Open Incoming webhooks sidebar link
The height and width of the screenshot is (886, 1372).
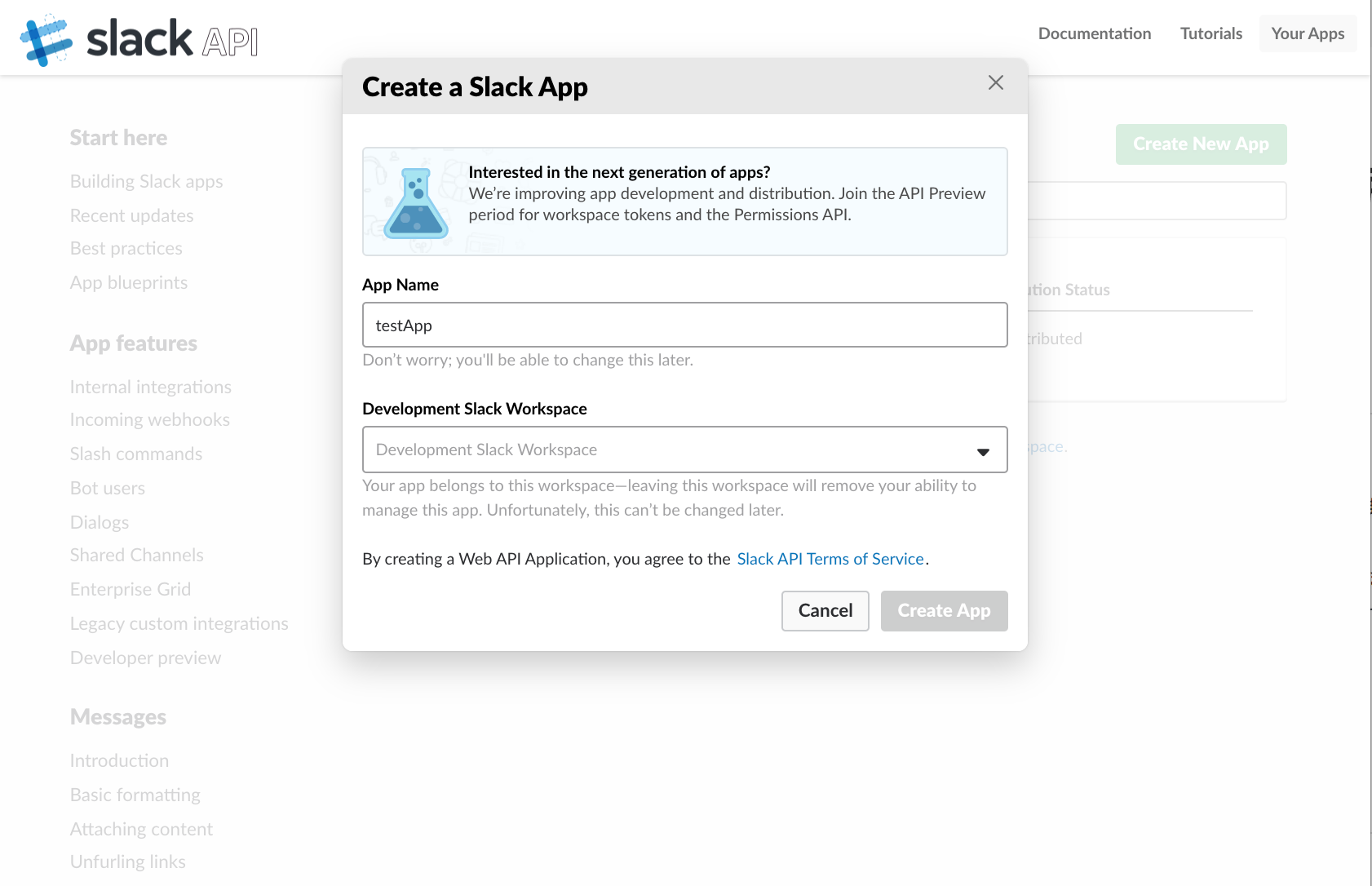[x=150, y=419]
